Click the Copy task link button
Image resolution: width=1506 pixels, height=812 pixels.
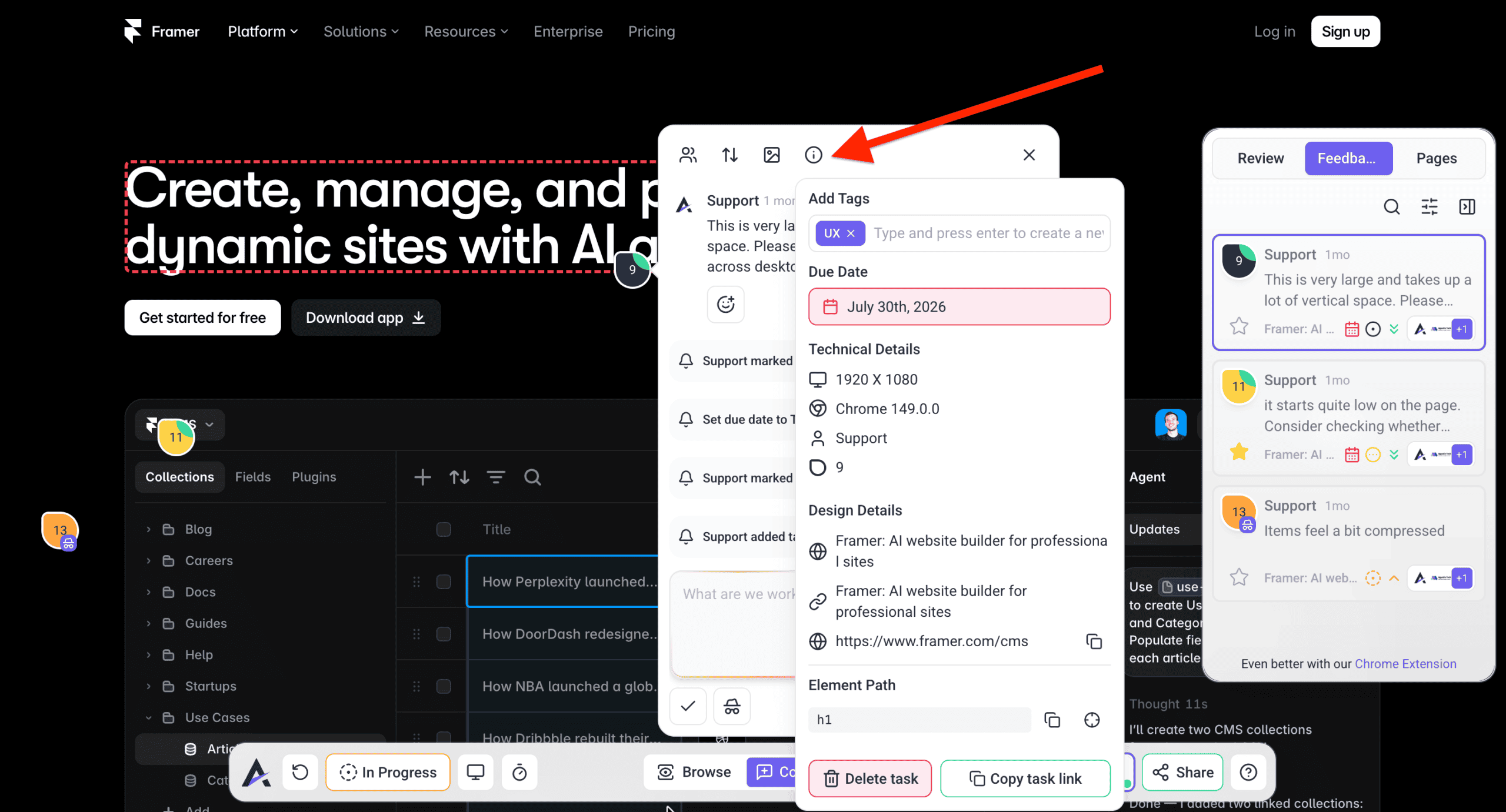coord(1025,778)
